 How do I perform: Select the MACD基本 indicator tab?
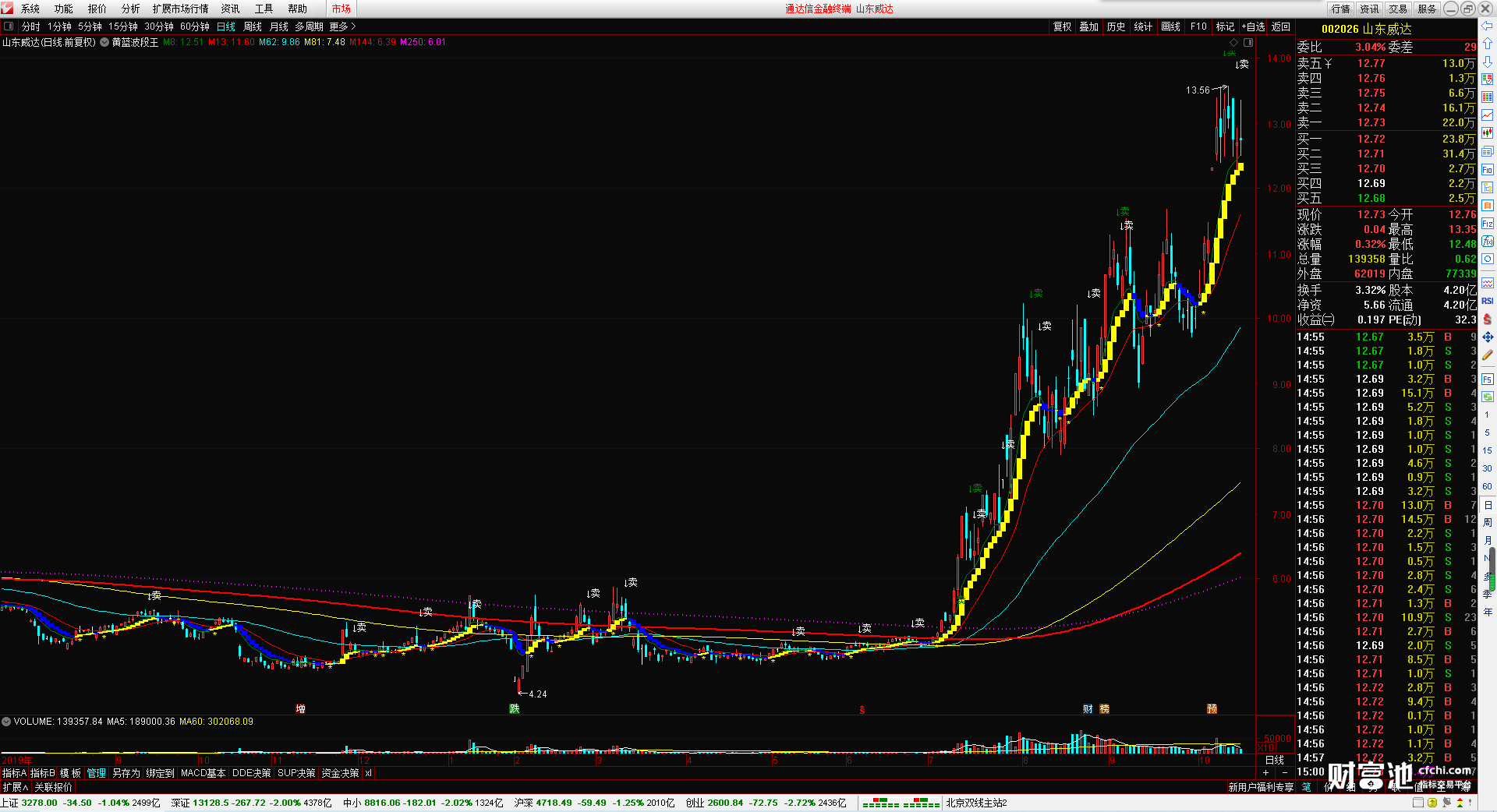(x=203, y=773)
